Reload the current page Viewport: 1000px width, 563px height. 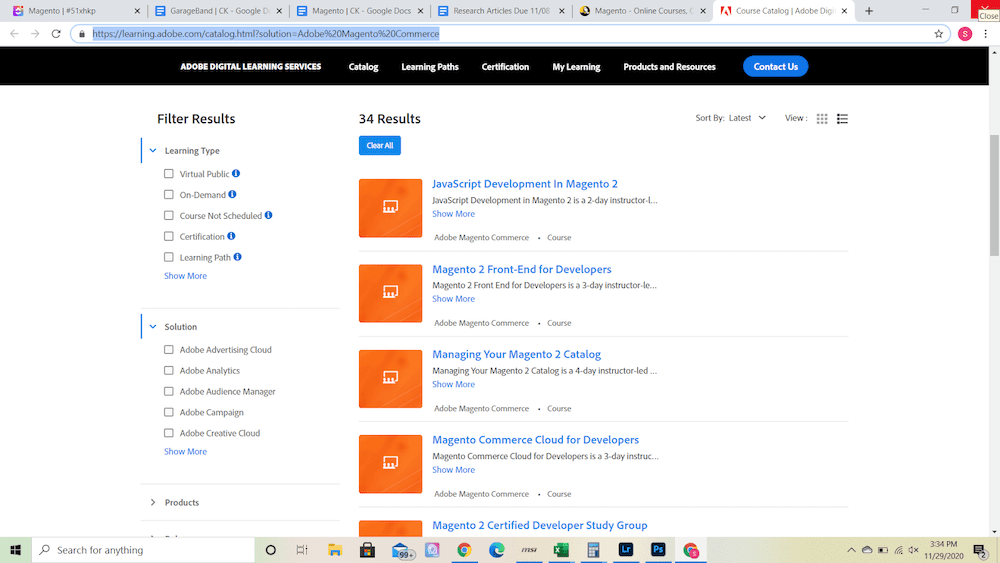56,34
